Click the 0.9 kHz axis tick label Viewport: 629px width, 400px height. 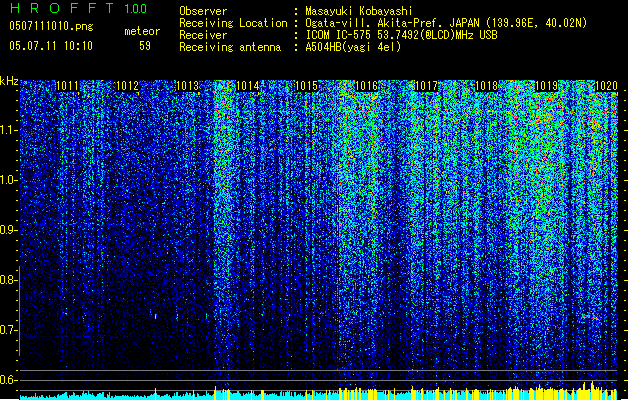tap(9, 230)
